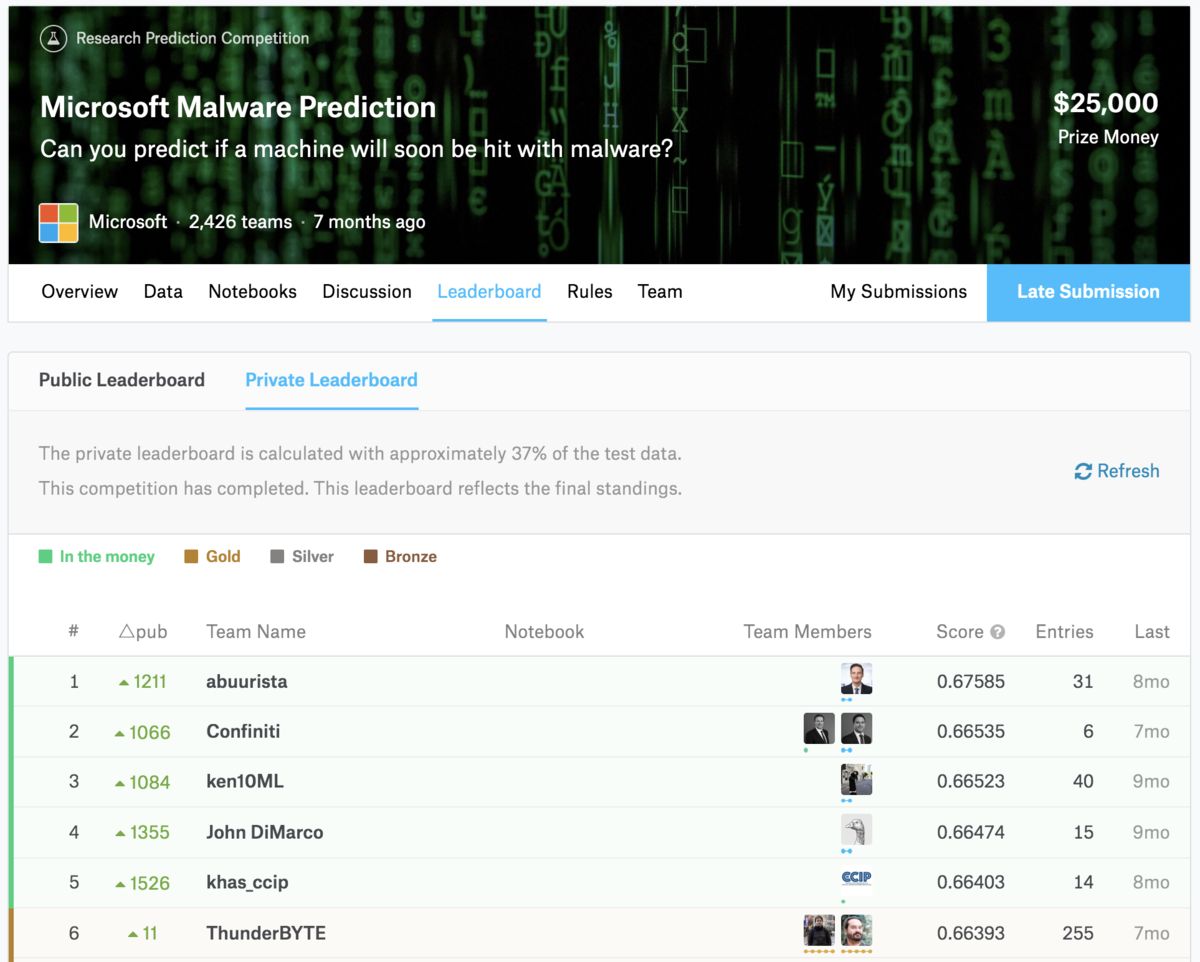
Task: Click the Microsoft logo icon
Action: tap(58, 222)
